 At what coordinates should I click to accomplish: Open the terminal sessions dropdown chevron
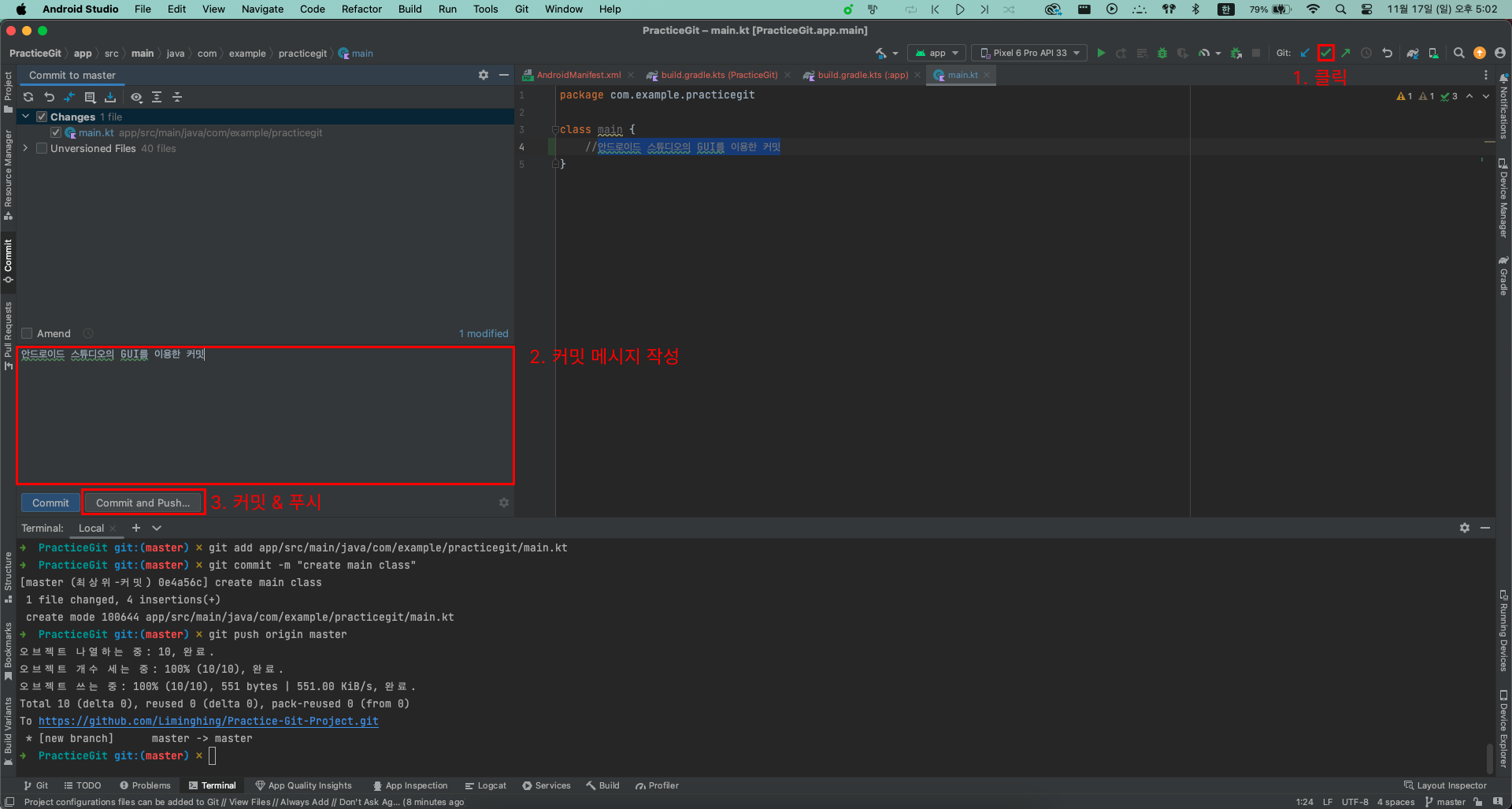click(157, 528)
